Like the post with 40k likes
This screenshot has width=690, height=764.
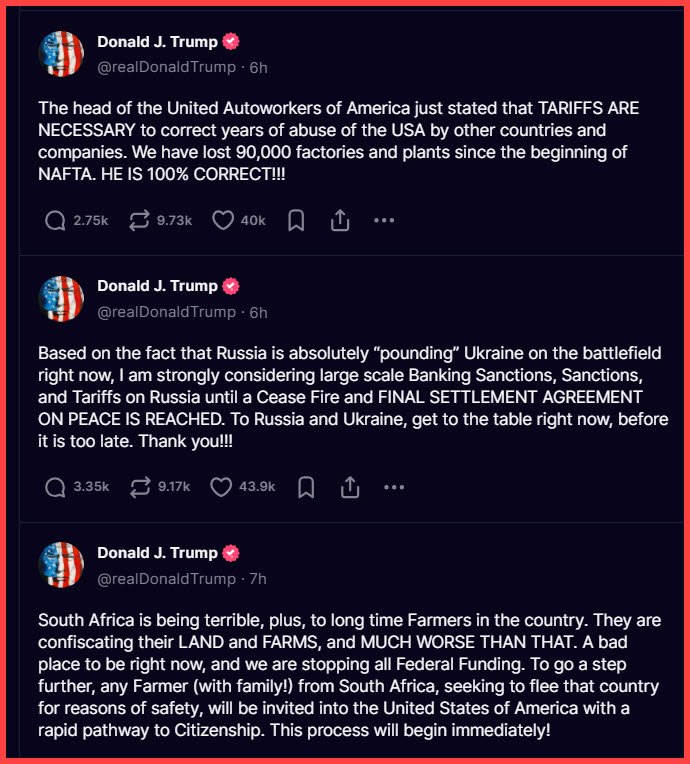coord(222,220)
